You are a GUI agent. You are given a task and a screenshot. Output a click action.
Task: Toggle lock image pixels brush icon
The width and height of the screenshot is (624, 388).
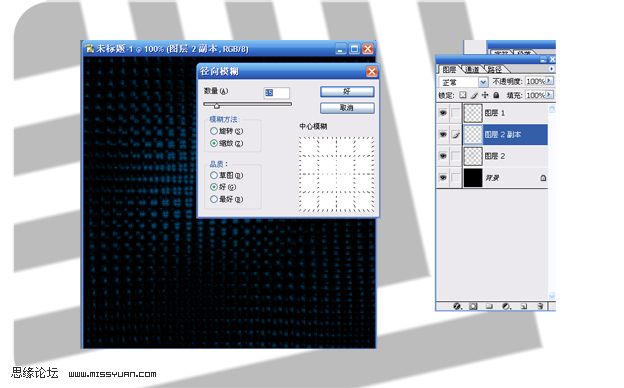pyautogui.click(x=474, y=95)
